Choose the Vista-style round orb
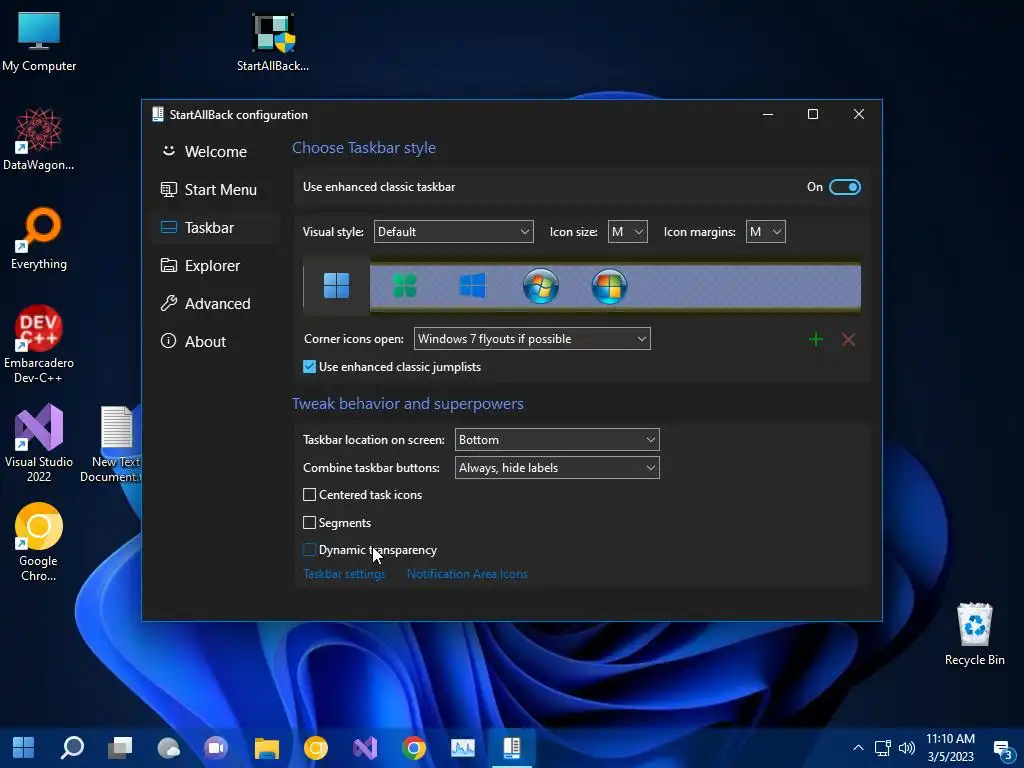This screenshot has height=768, width=1024. [x=609, y=285]
